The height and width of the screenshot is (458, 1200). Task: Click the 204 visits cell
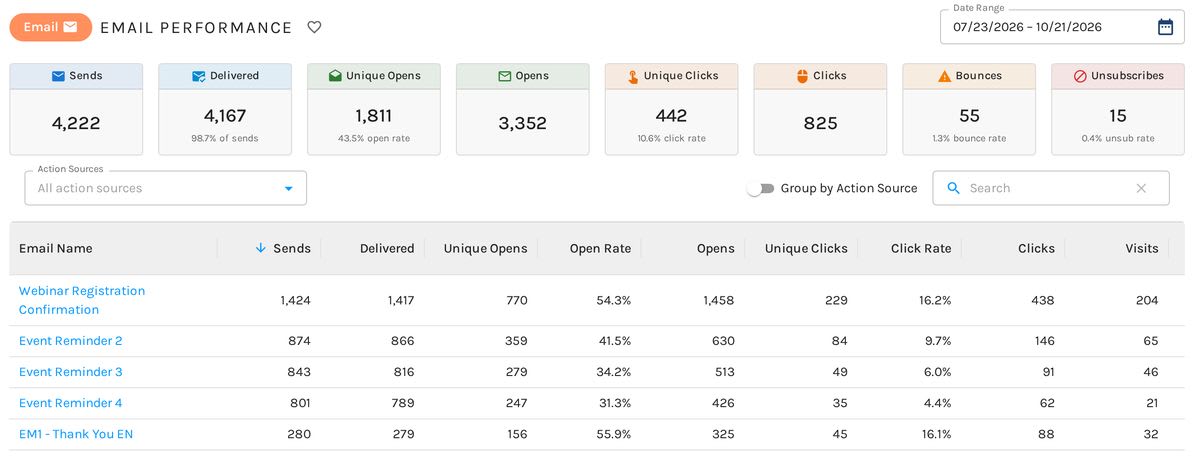click(x=1147, y=300)
